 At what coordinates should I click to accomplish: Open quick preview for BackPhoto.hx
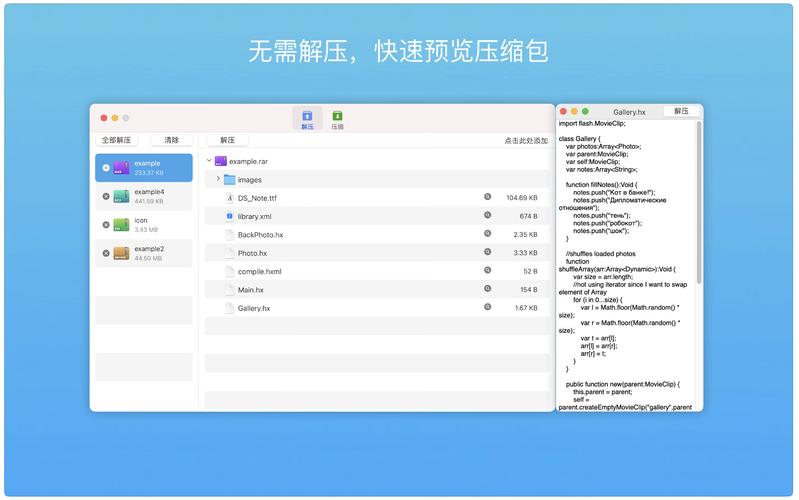[488, 235]
